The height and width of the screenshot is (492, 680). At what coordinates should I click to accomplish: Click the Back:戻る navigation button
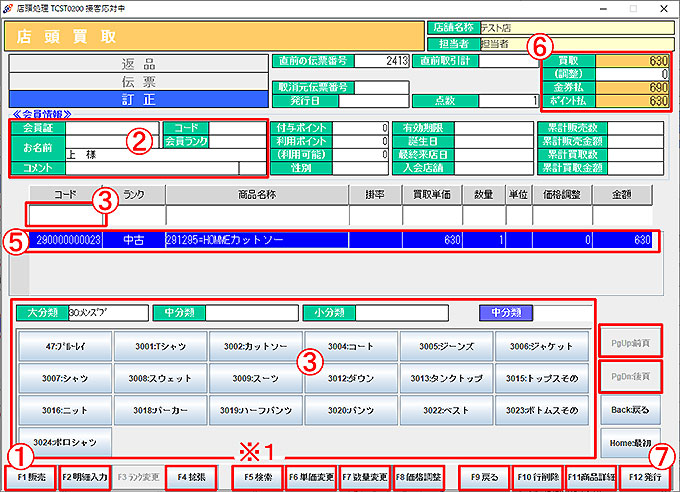pyautogui.click(x=630, y=411)
